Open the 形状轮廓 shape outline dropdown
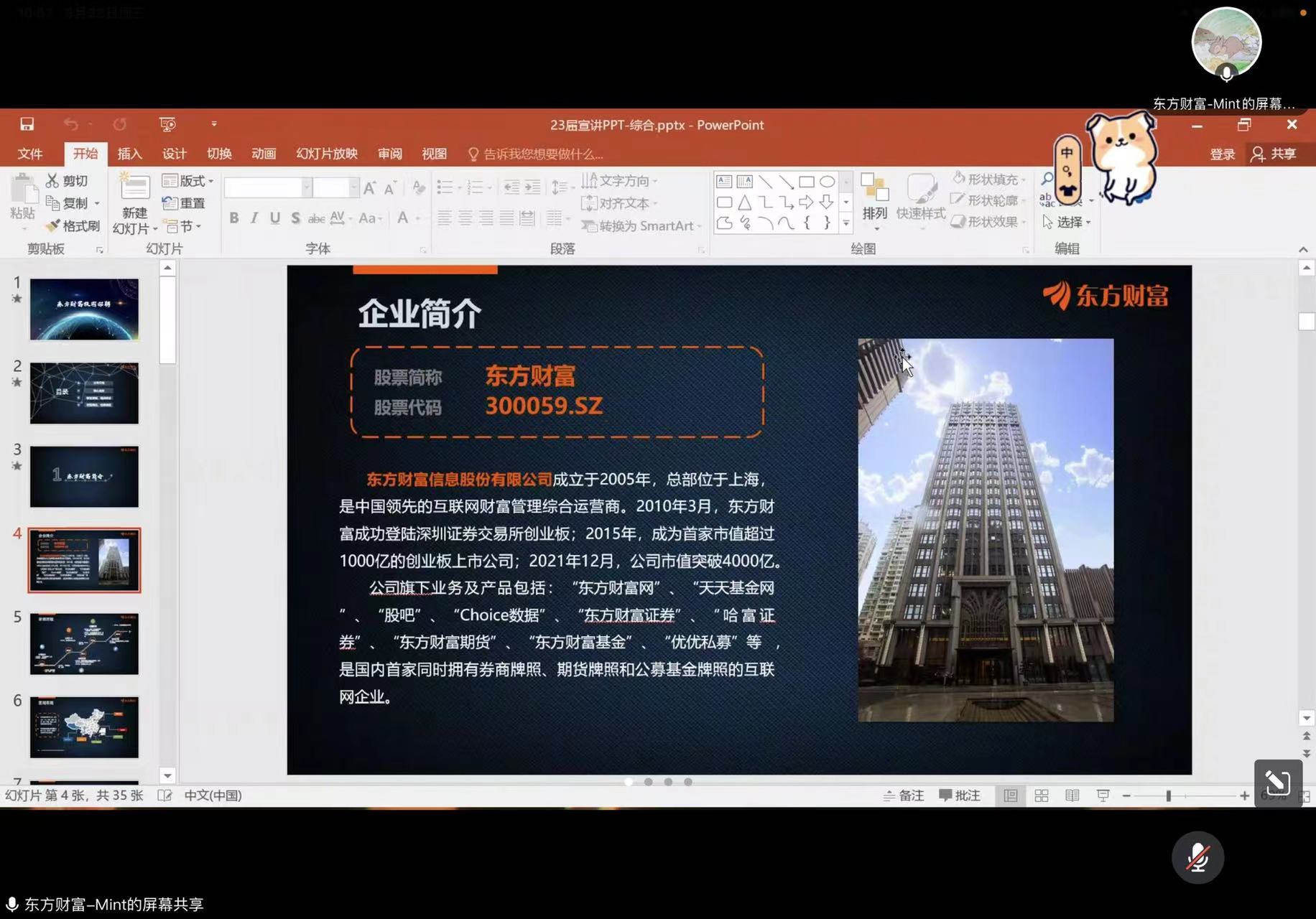Viewport: 1316px width, 919px height. click(x=988, y=200)
